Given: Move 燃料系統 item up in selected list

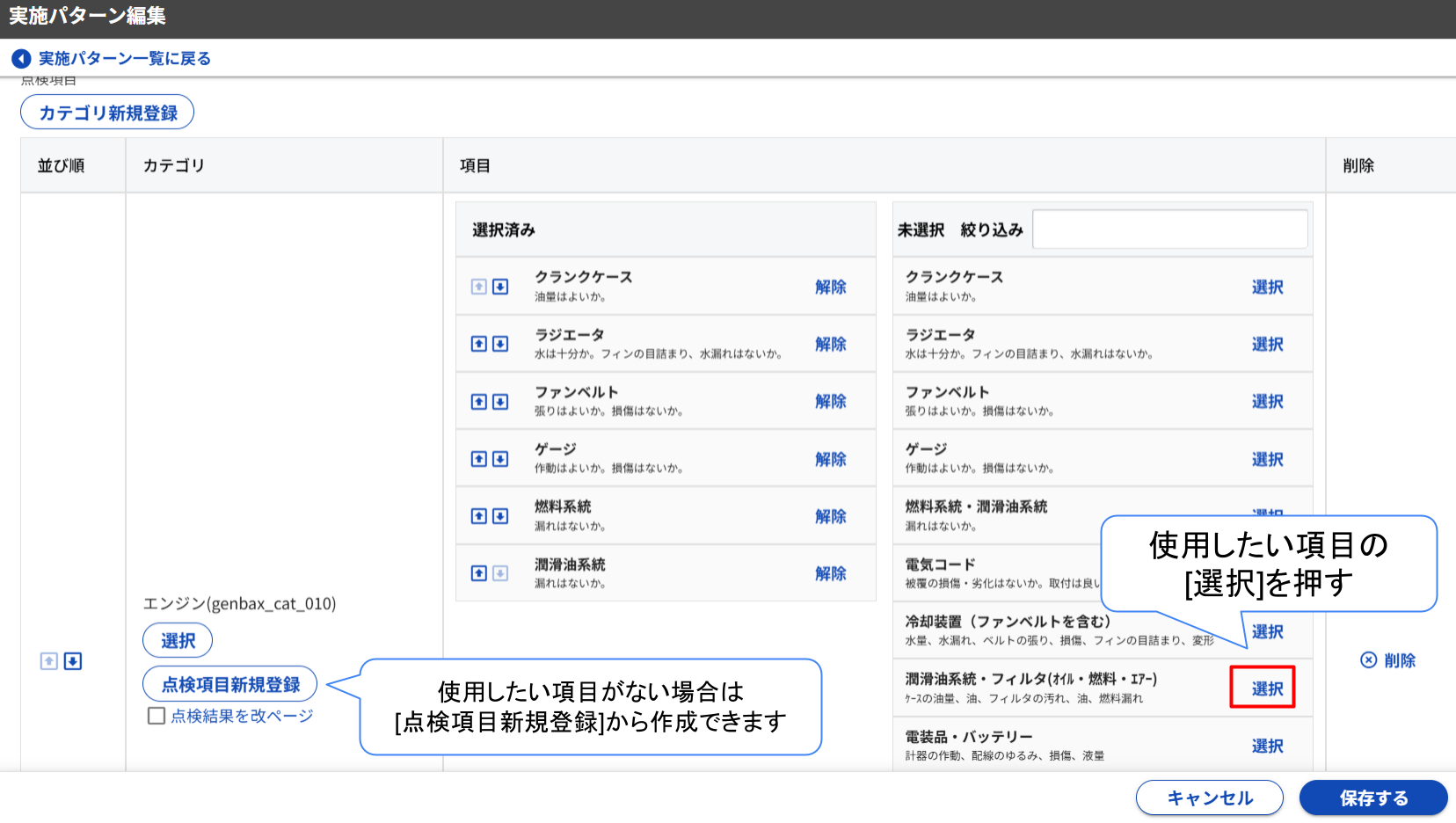Looking at the screenshot, I should 478,516.
